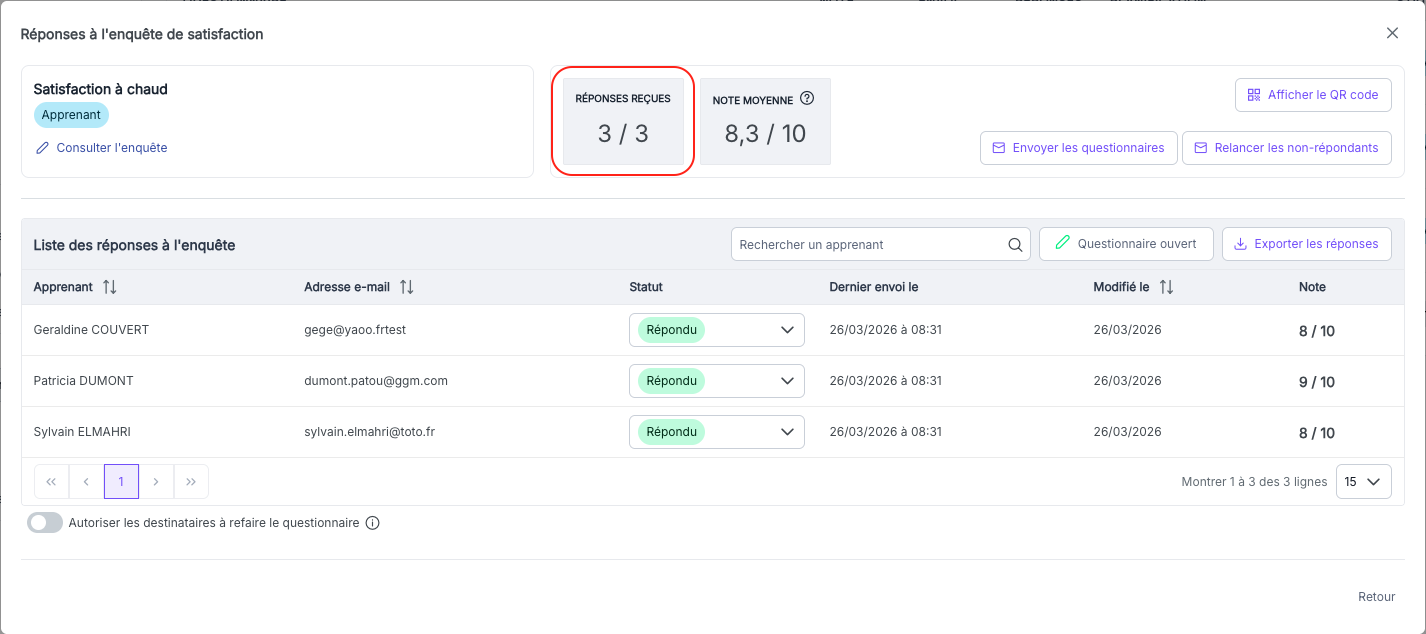Click the Rechercher un apprenant field
The height and width of the screenshot is (634, 1426).
click(x=881, y=244)
